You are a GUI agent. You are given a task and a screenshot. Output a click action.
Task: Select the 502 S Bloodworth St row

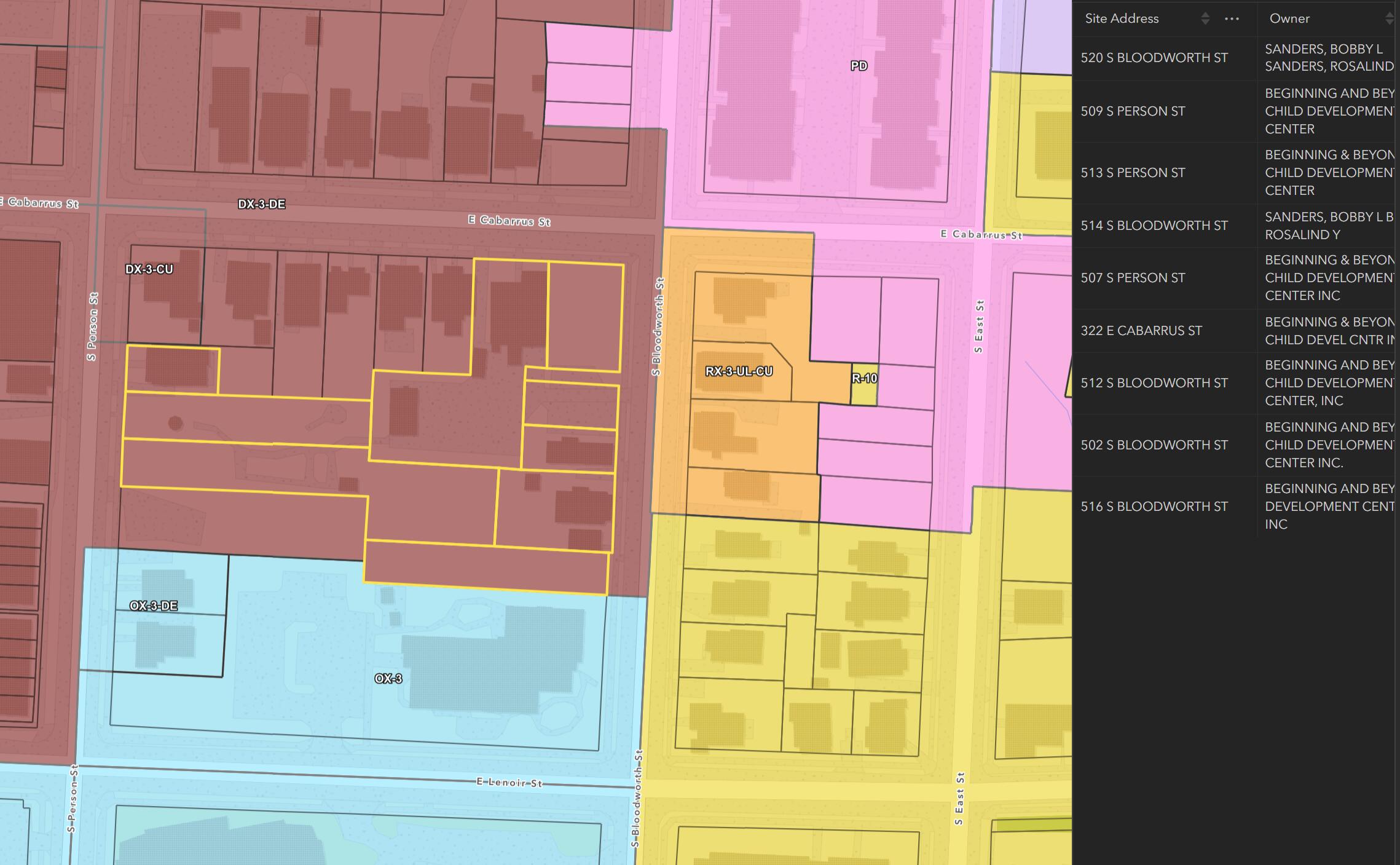click(1154, 445)
